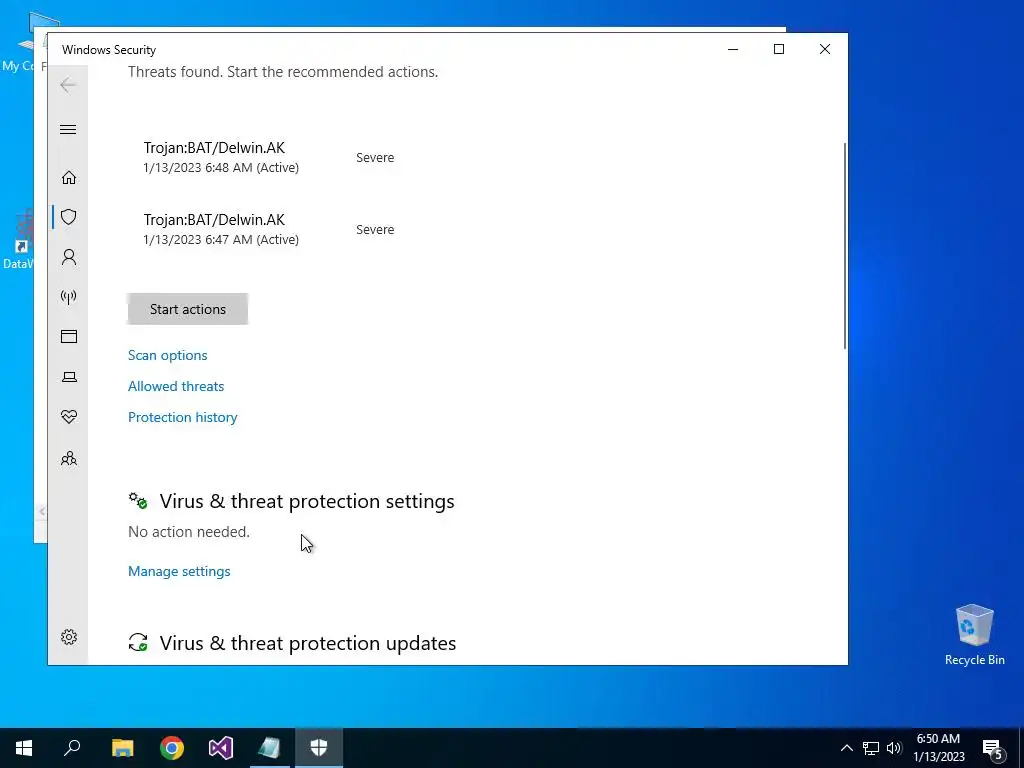Open the Settings gear in sidebar
This screenshot has height=768, width=1024.
coord(69,637)
